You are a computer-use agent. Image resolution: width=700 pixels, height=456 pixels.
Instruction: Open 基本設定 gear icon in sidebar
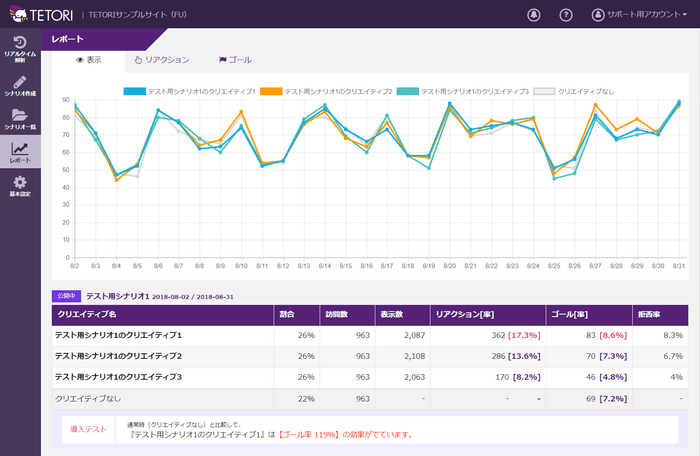coord(20,186)
